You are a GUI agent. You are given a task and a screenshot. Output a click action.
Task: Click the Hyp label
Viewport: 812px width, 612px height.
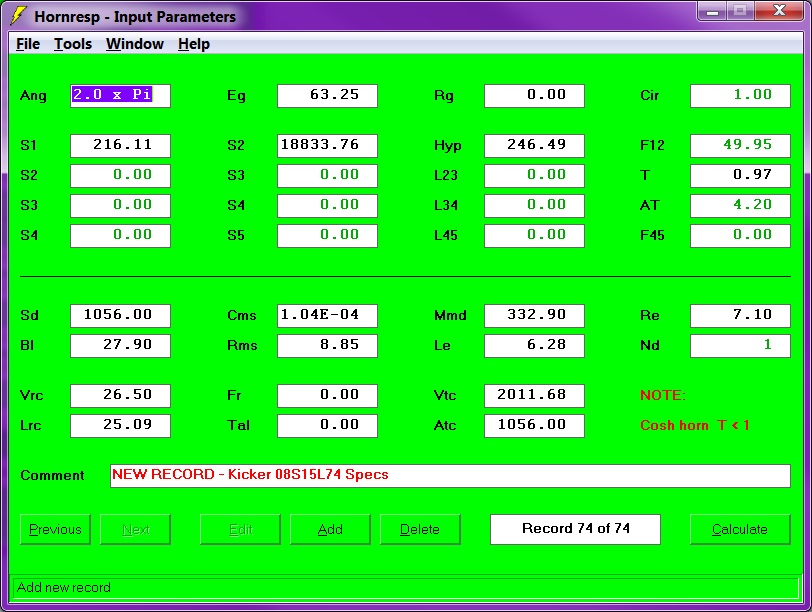[x=447, y=146]
